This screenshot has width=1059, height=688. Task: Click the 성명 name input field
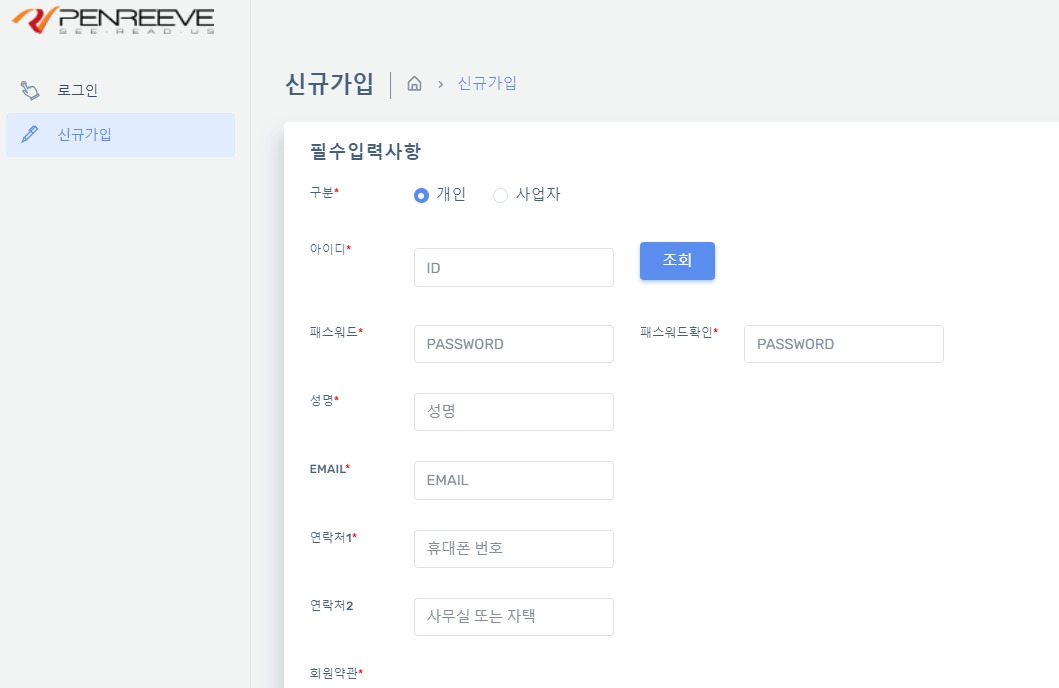[513, 411]
